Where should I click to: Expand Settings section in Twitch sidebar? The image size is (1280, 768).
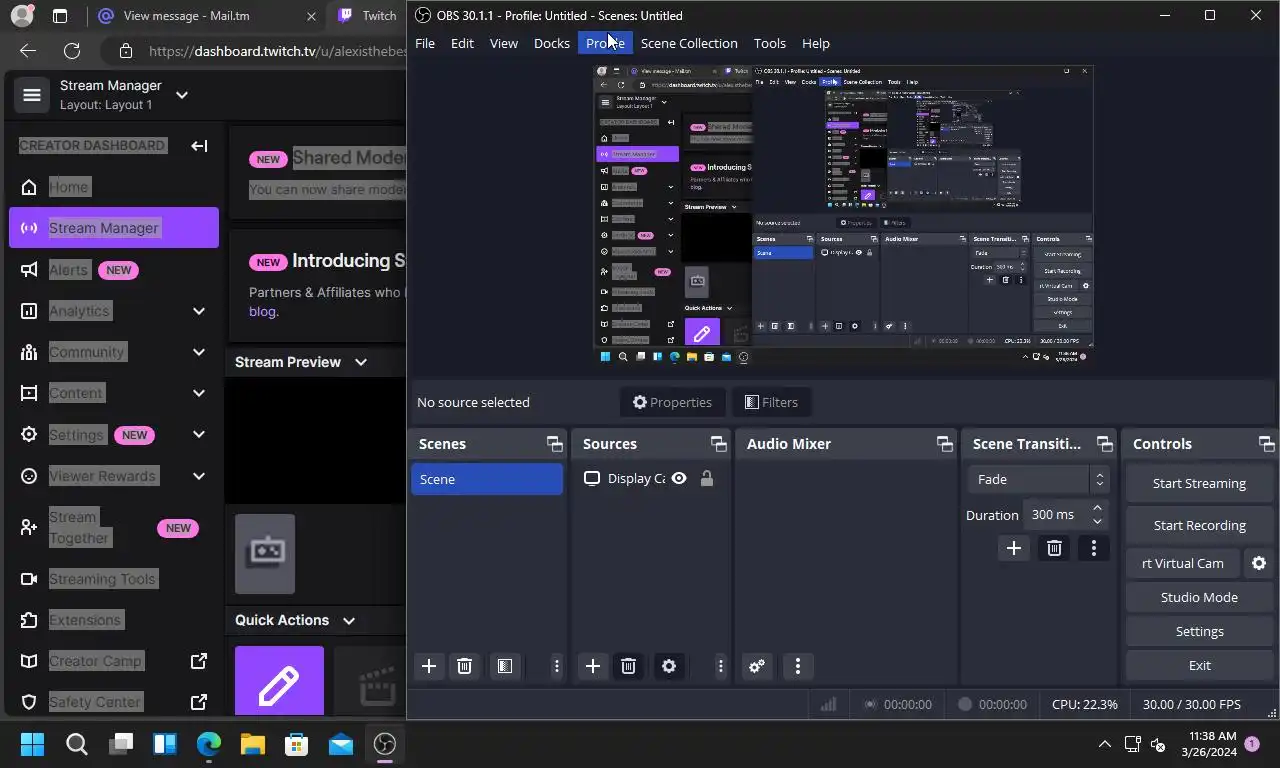pyautogui.click(x=198, y=434)
